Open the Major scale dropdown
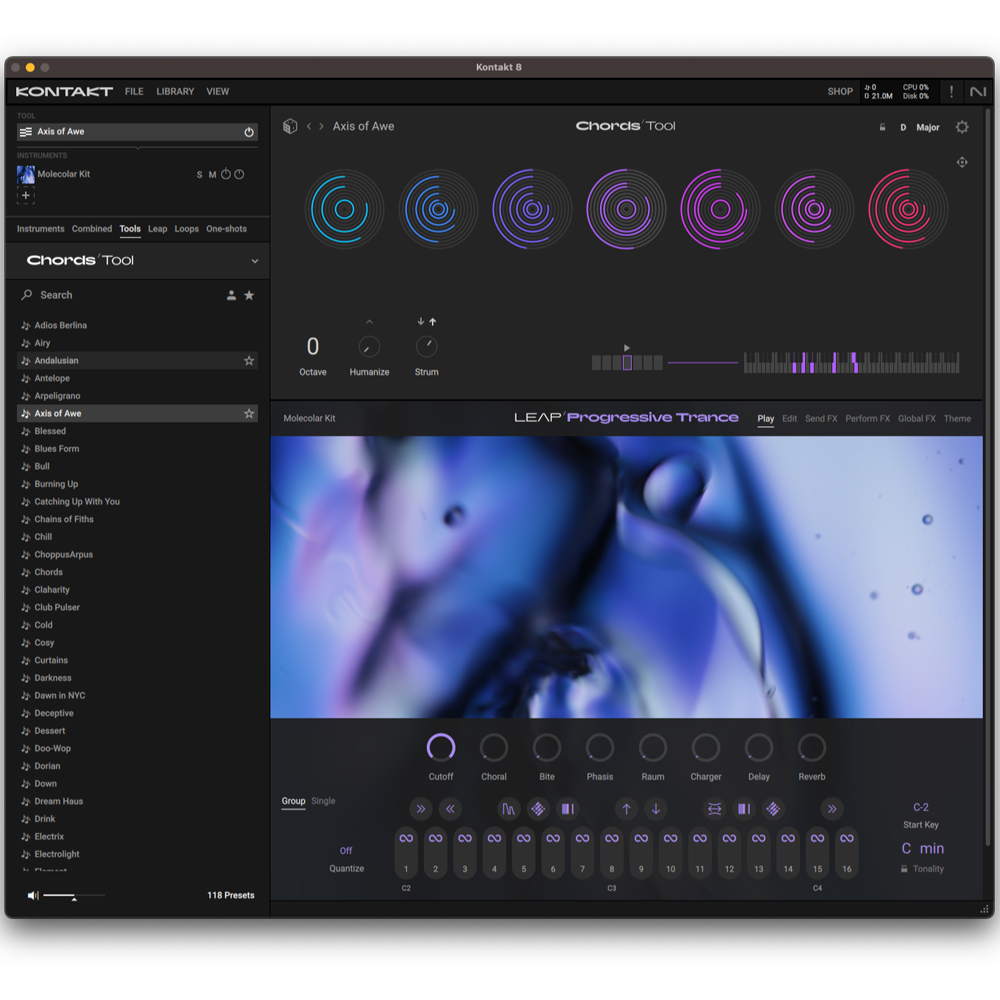The height and width of the screenshot is (1000, 1000). (x=926, y=127)
